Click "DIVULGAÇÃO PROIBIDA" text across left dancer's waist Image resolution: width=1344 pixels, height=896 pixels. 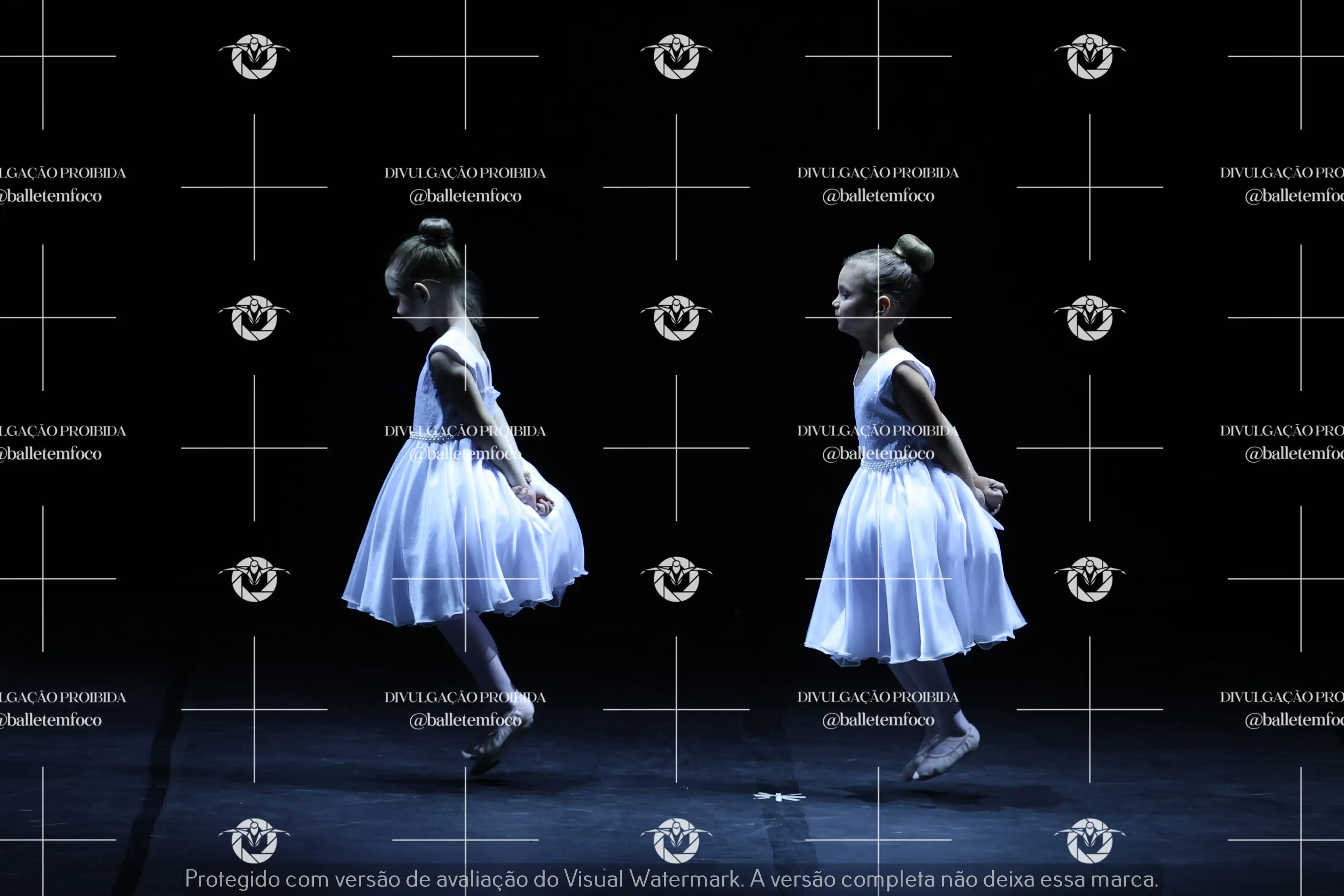click(465, 431)
